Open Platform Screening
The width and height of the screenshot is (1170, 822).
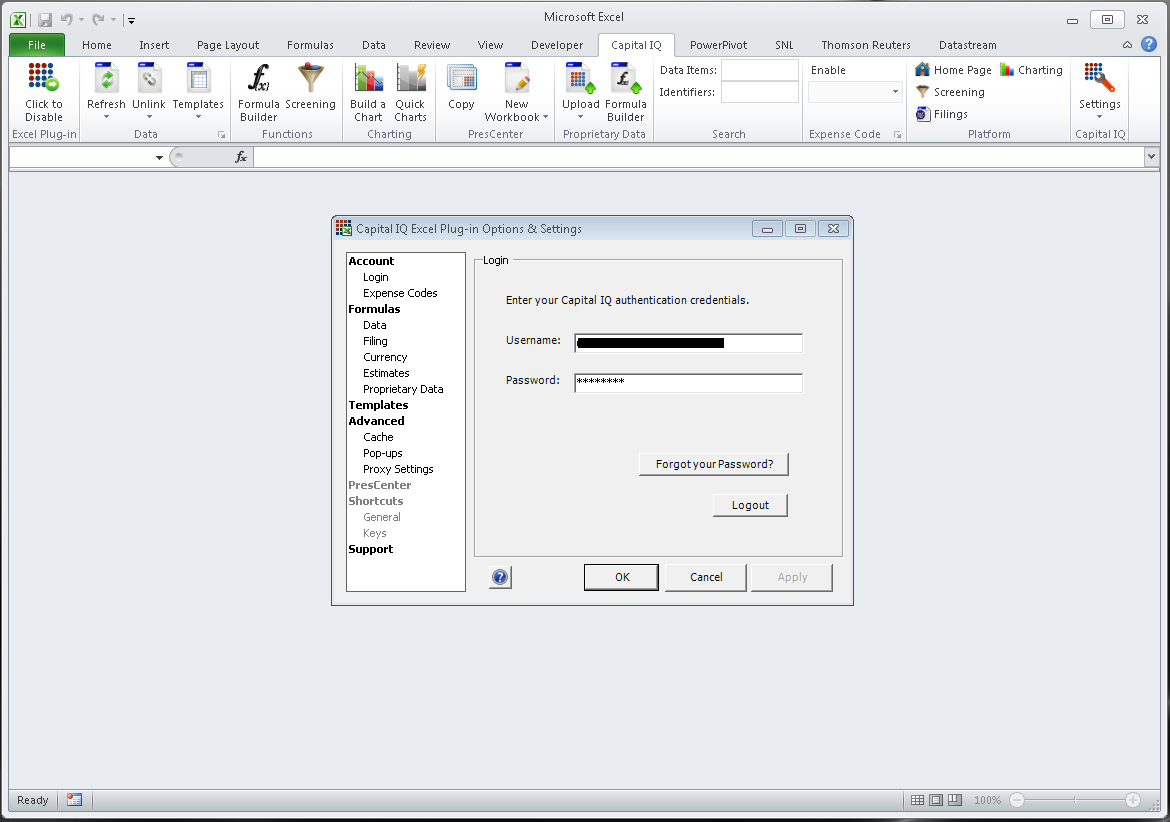point(950,92)
